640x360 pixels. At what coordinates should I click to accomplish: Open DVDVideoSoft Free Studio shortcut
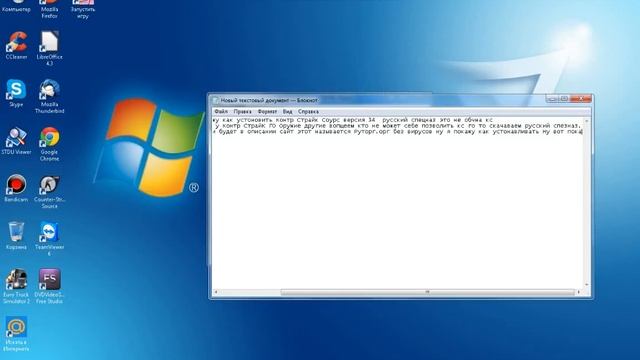point(49,286)
